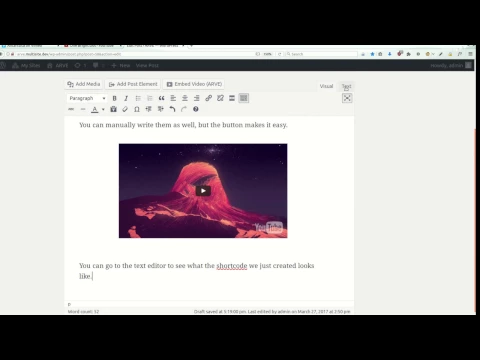Open the Paragraph format dropdown
Viewport: 480px width, 360px height.
(x=87, y=98)
